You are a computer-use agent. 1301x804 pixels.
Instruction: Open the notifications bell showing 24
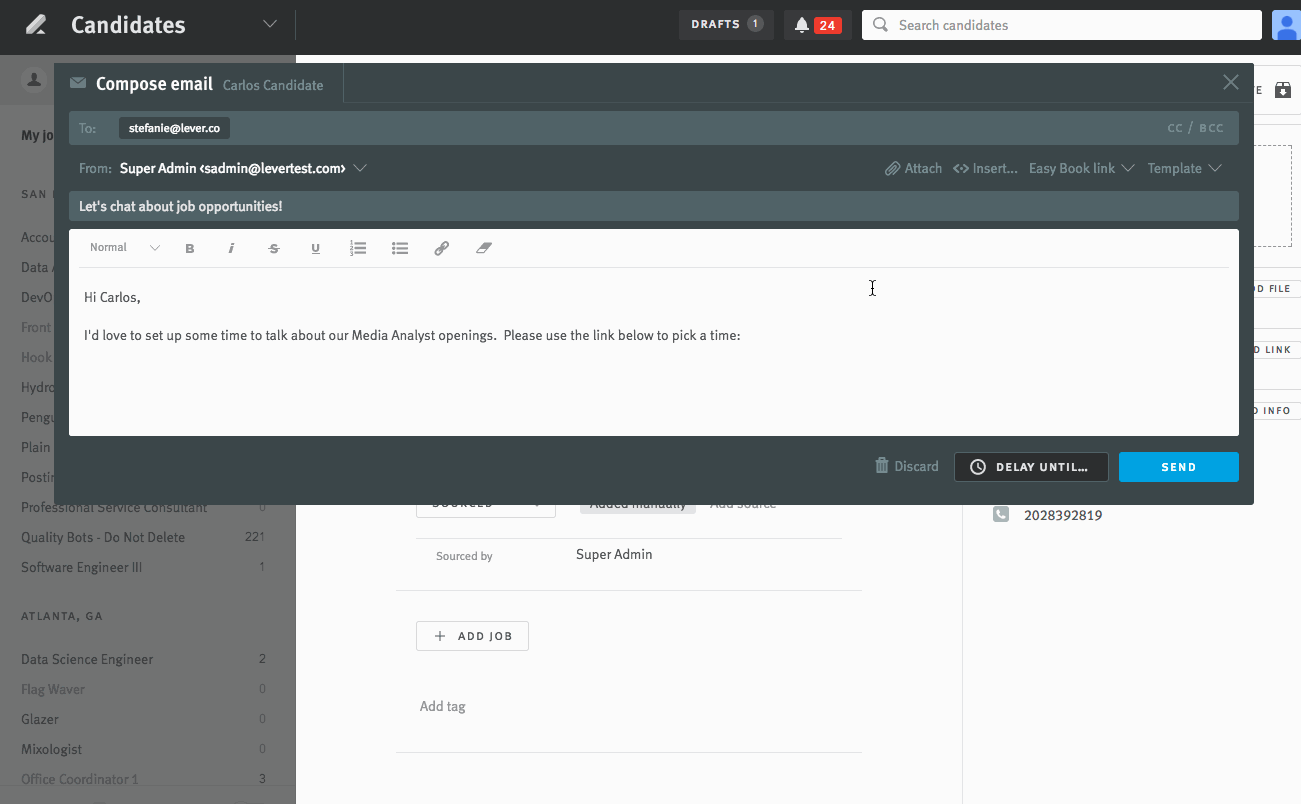(817, 25)
